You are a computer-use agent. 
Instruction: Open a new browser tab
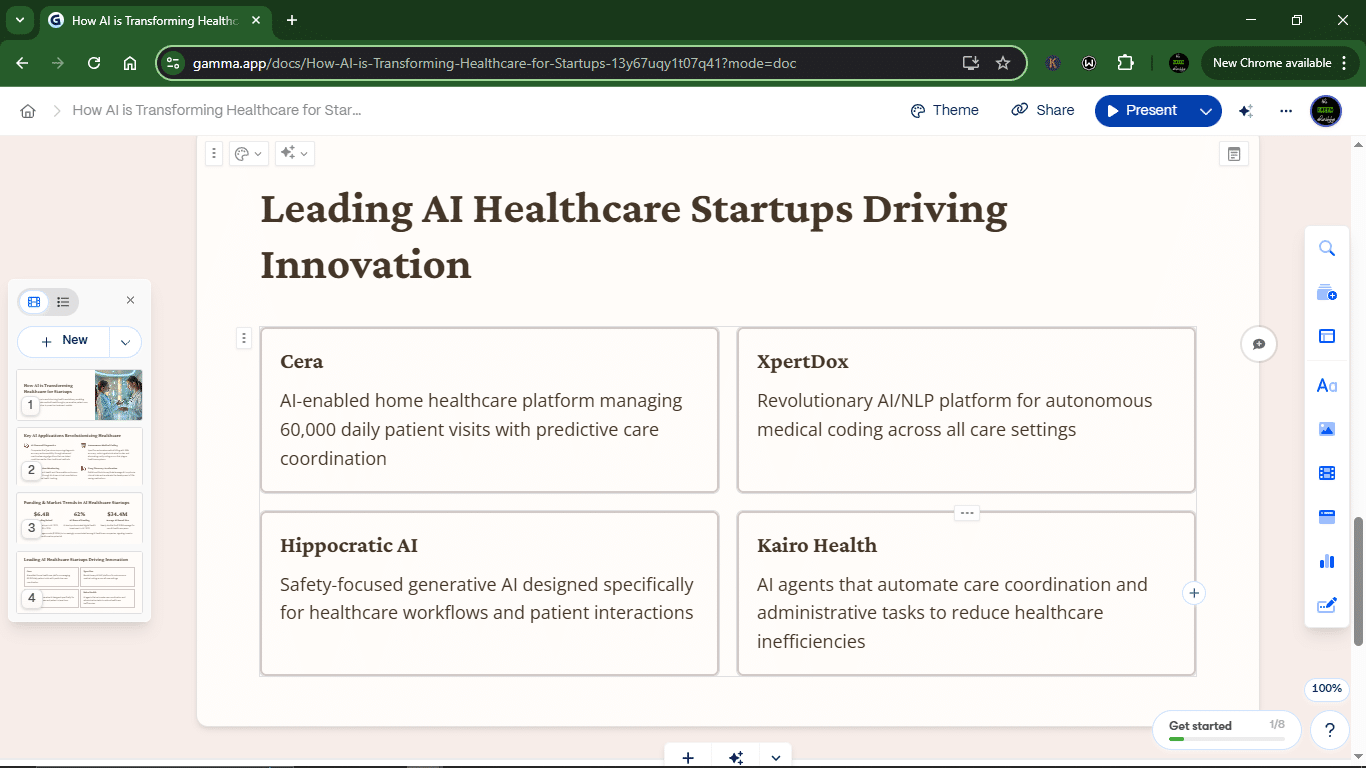(292, 20)
